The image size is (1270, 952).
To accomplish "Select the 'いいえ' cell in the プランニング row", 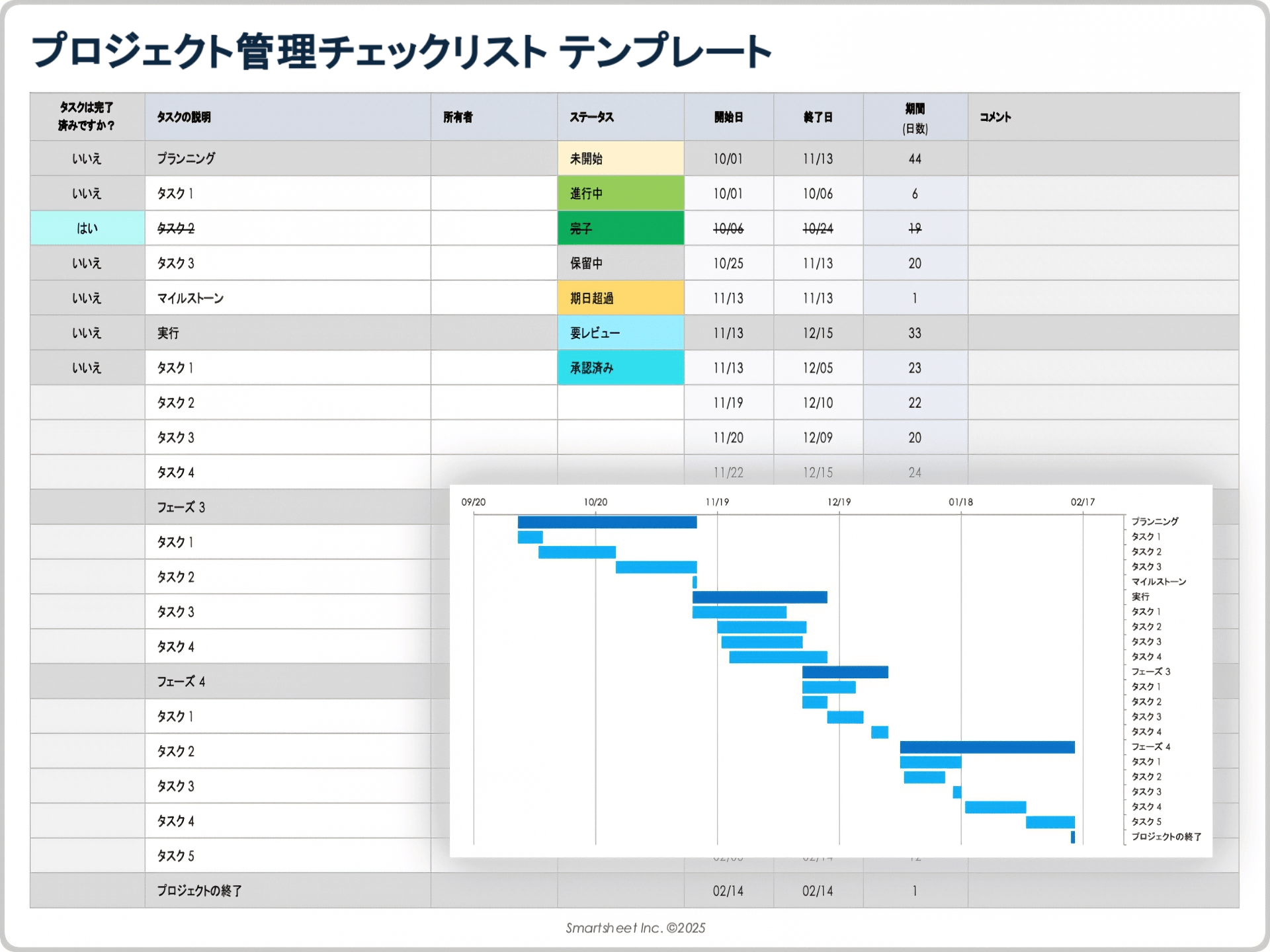I will pos(87,159).
